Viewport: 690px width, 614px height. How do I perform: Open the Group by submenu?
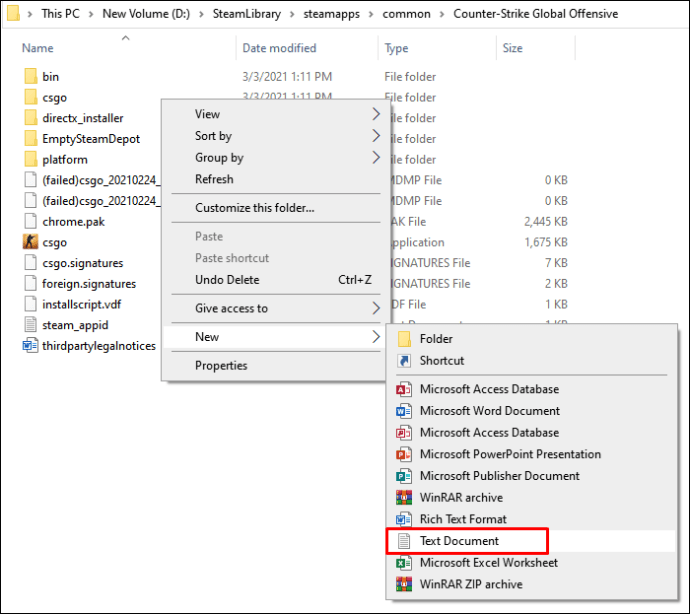click(x=276, y=158)
